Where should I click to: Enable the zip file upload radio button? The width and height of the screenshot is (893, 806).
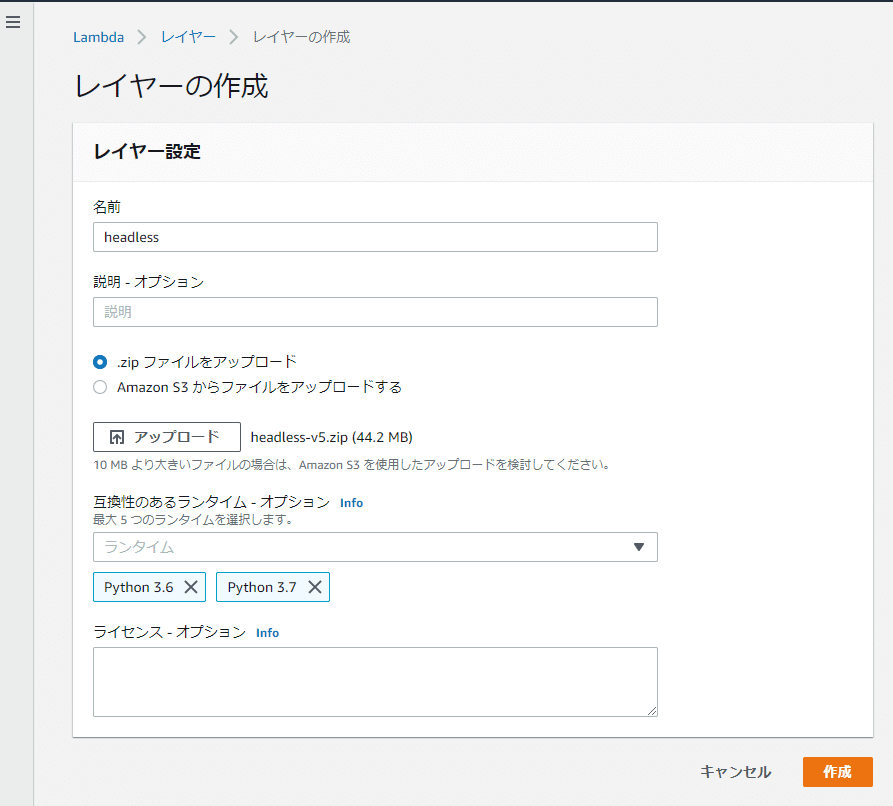pos(99,363)
